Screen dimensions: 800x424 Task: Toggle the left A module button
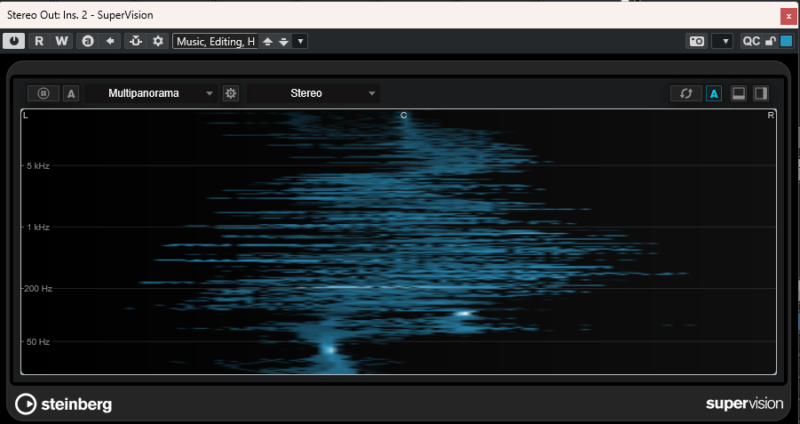71,93
